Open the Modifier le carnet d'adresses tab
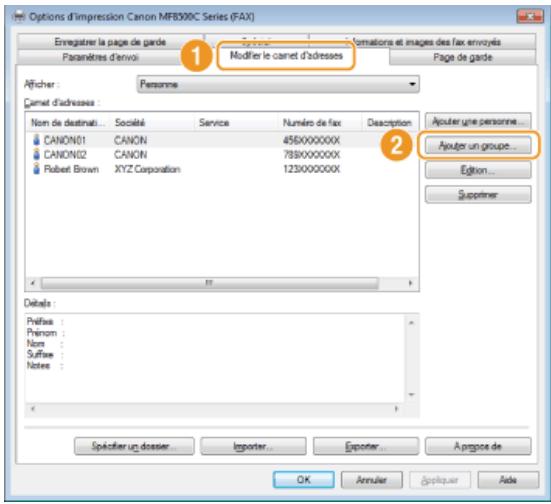This screenshot has width=551, height=504. [286, 56]
